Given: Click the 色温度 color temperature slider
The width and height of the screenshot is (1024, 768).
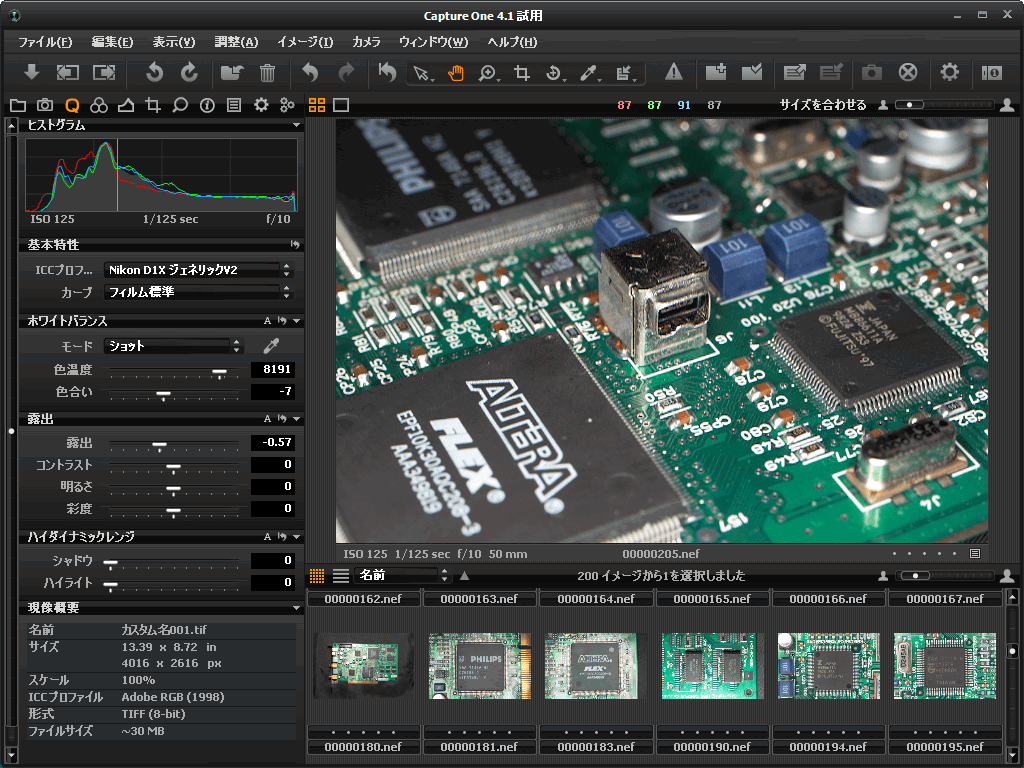Looking at the screenshot, I should (174, 372).
